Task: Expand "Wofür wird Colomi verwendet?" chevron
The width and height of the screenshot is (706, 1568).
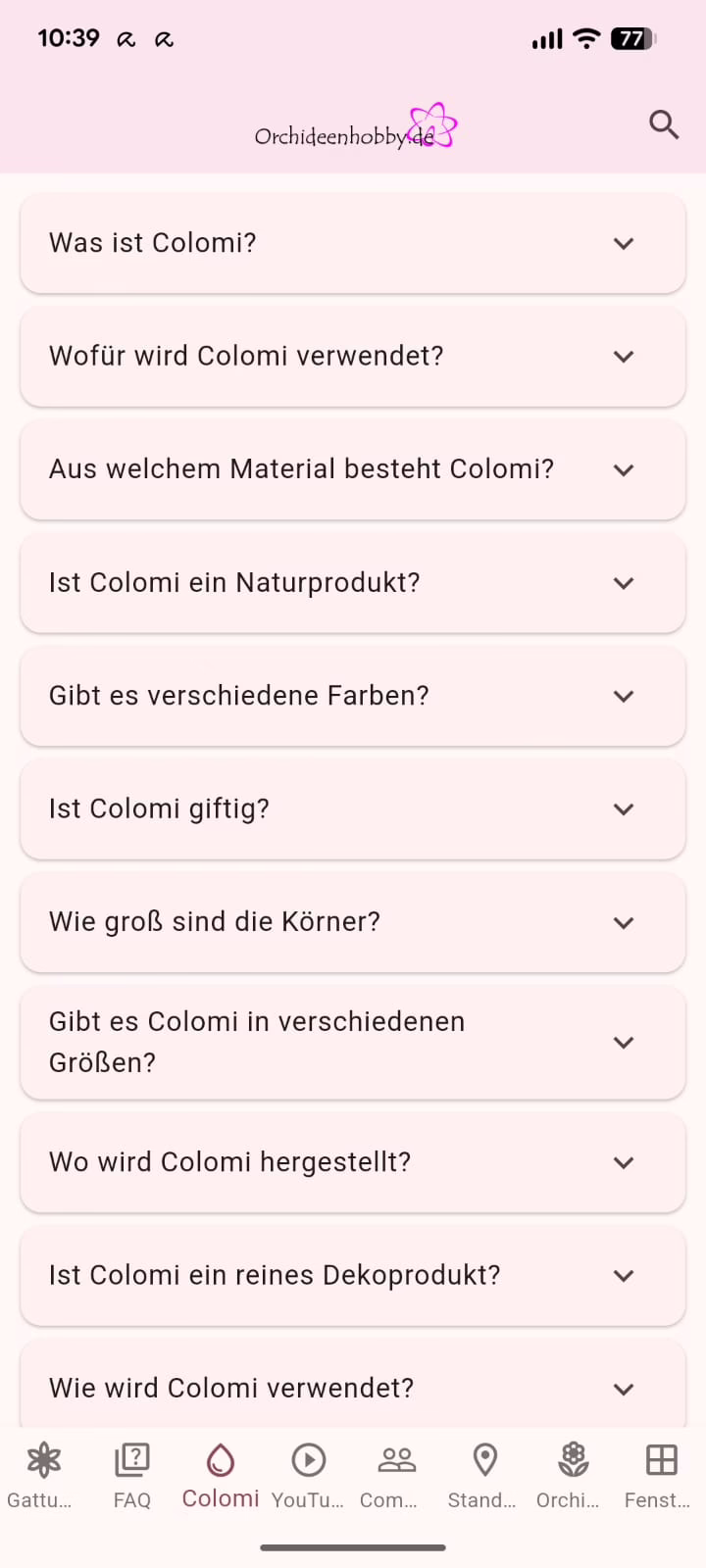Action: (624, 357)
